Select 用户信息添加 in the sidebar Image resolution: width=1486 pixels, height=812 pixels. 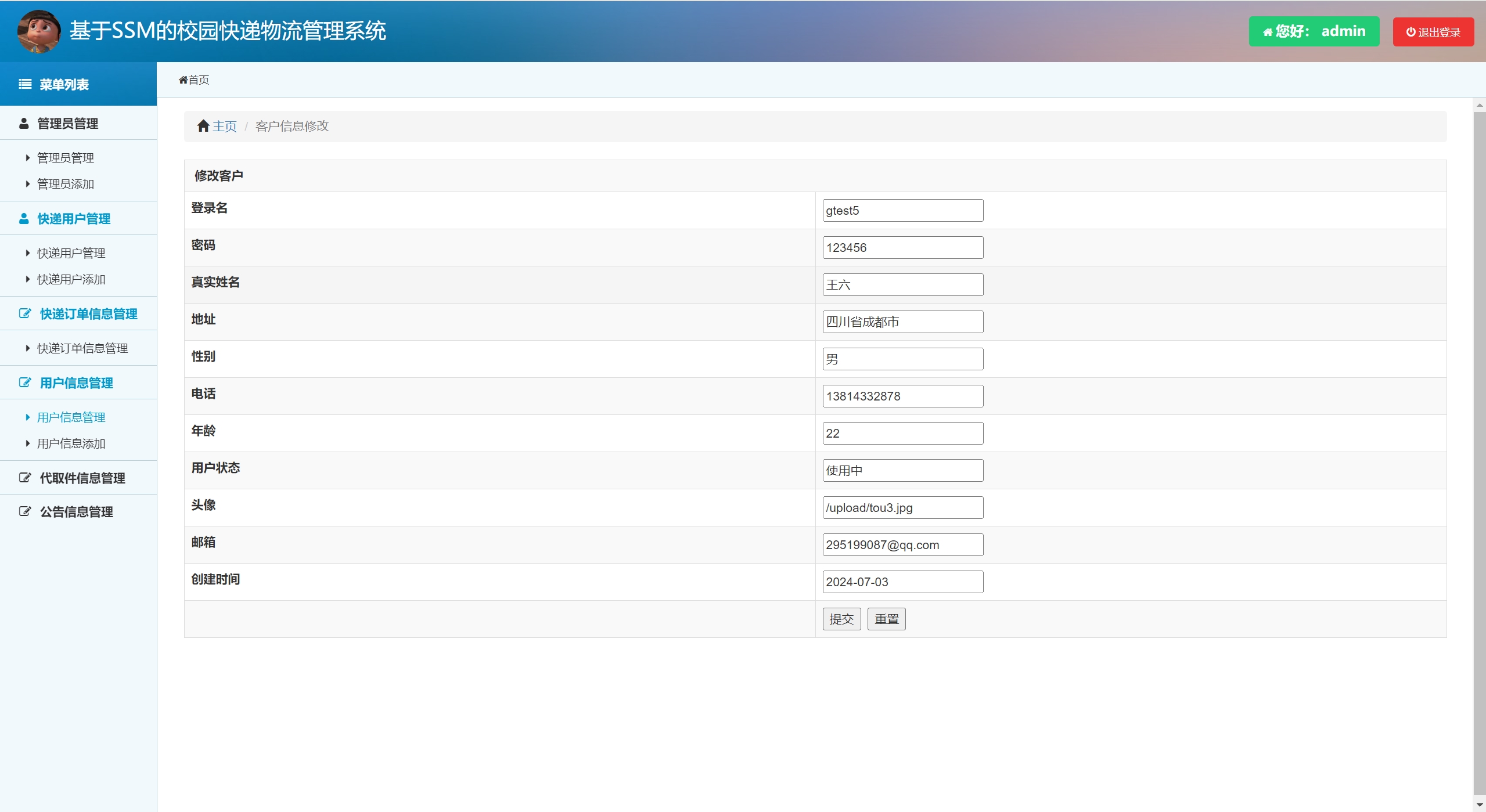click(71, 444)
